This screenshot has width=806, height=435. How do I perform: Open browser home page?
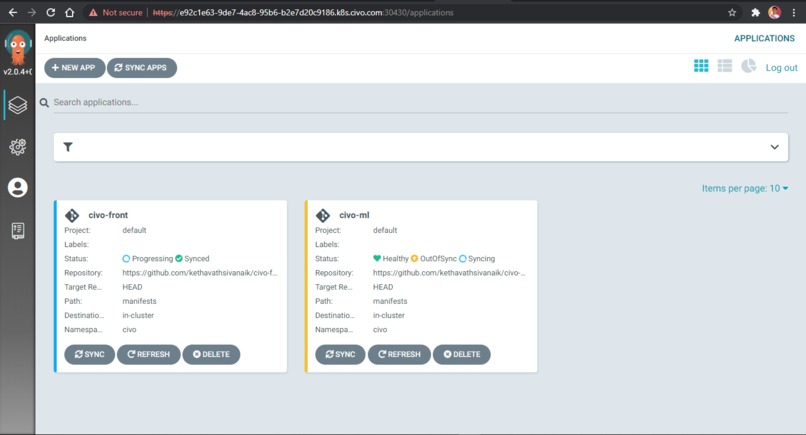[69, 12]
